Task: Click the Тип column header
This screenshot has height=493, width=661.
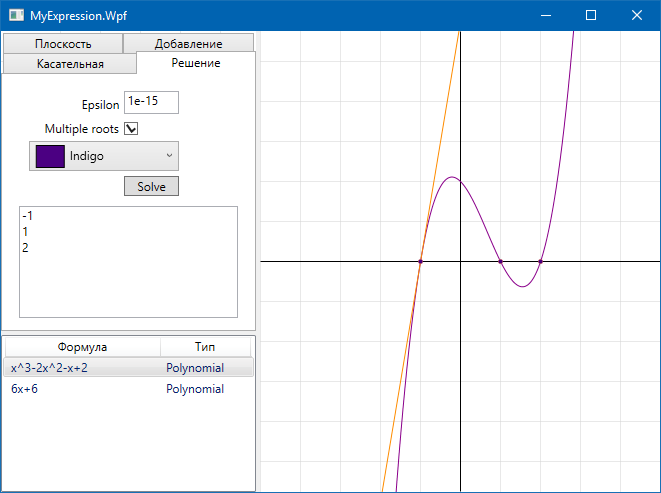Action: pos(205,347)
